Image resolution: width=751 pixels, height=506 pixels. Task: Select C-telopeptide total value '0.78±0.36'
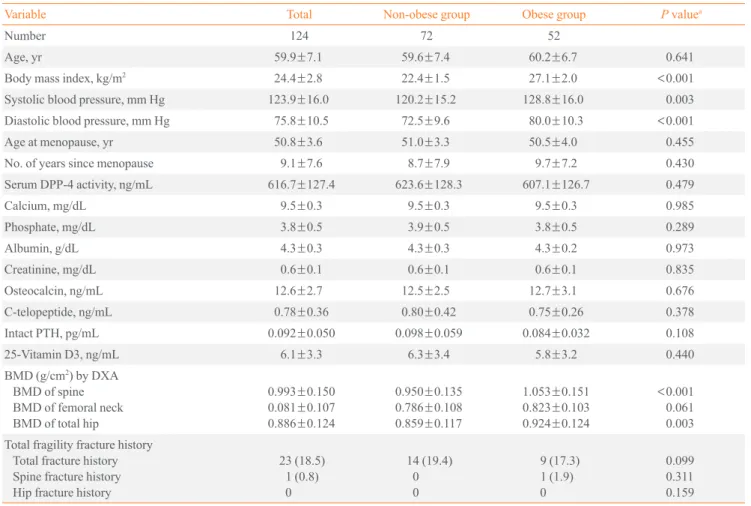click(301, 312)
